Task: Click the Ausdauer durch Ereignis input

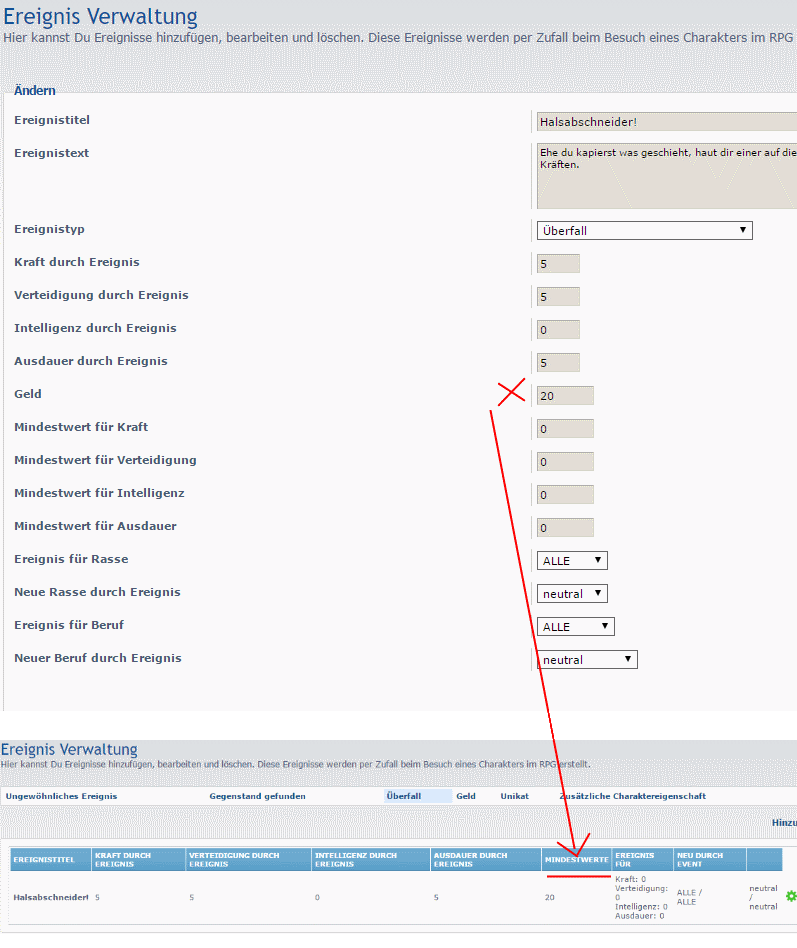Action: pyautogui.click(x=558, y=363)
